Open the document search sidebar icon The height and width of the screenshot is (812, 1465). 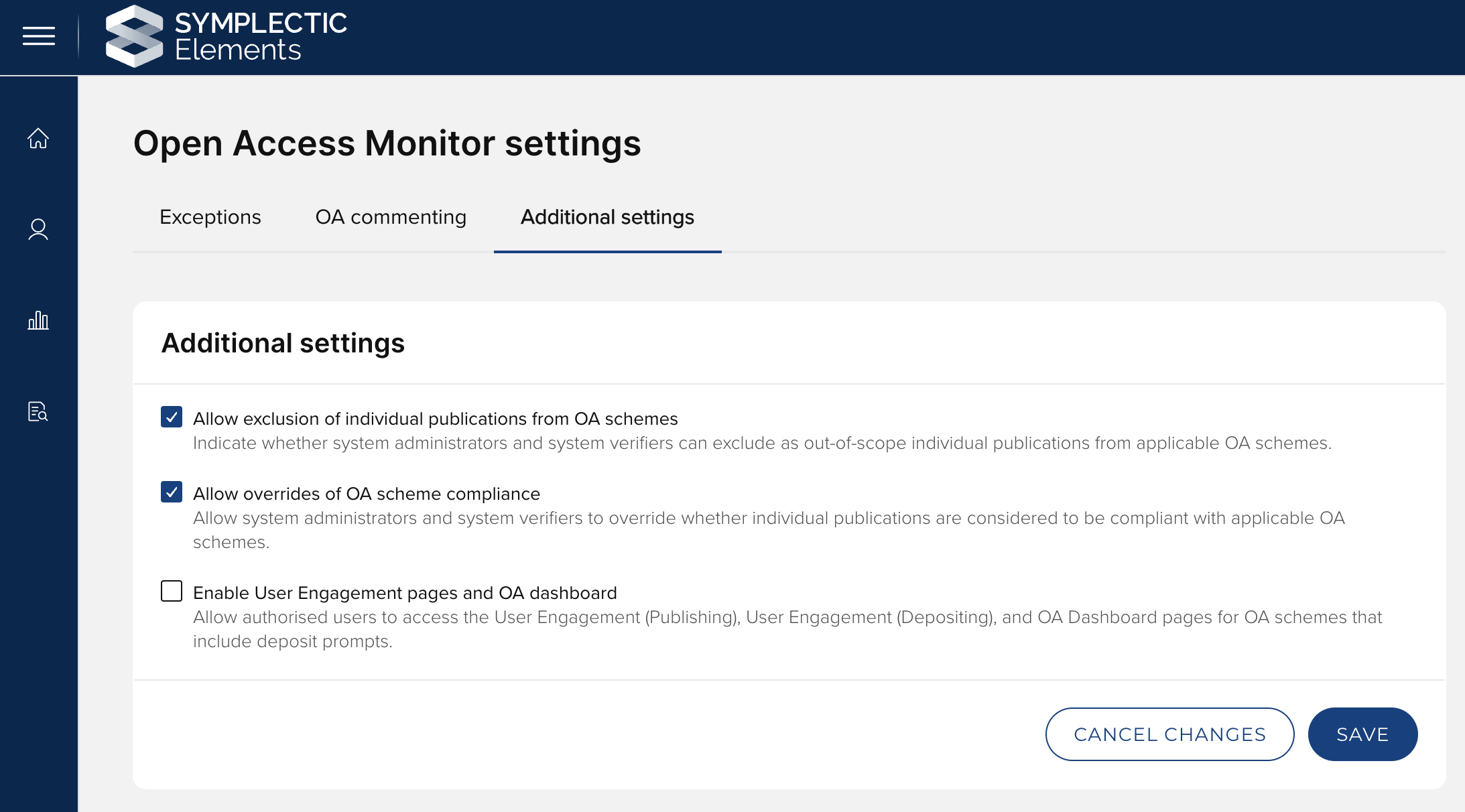(x=38, y=411)
